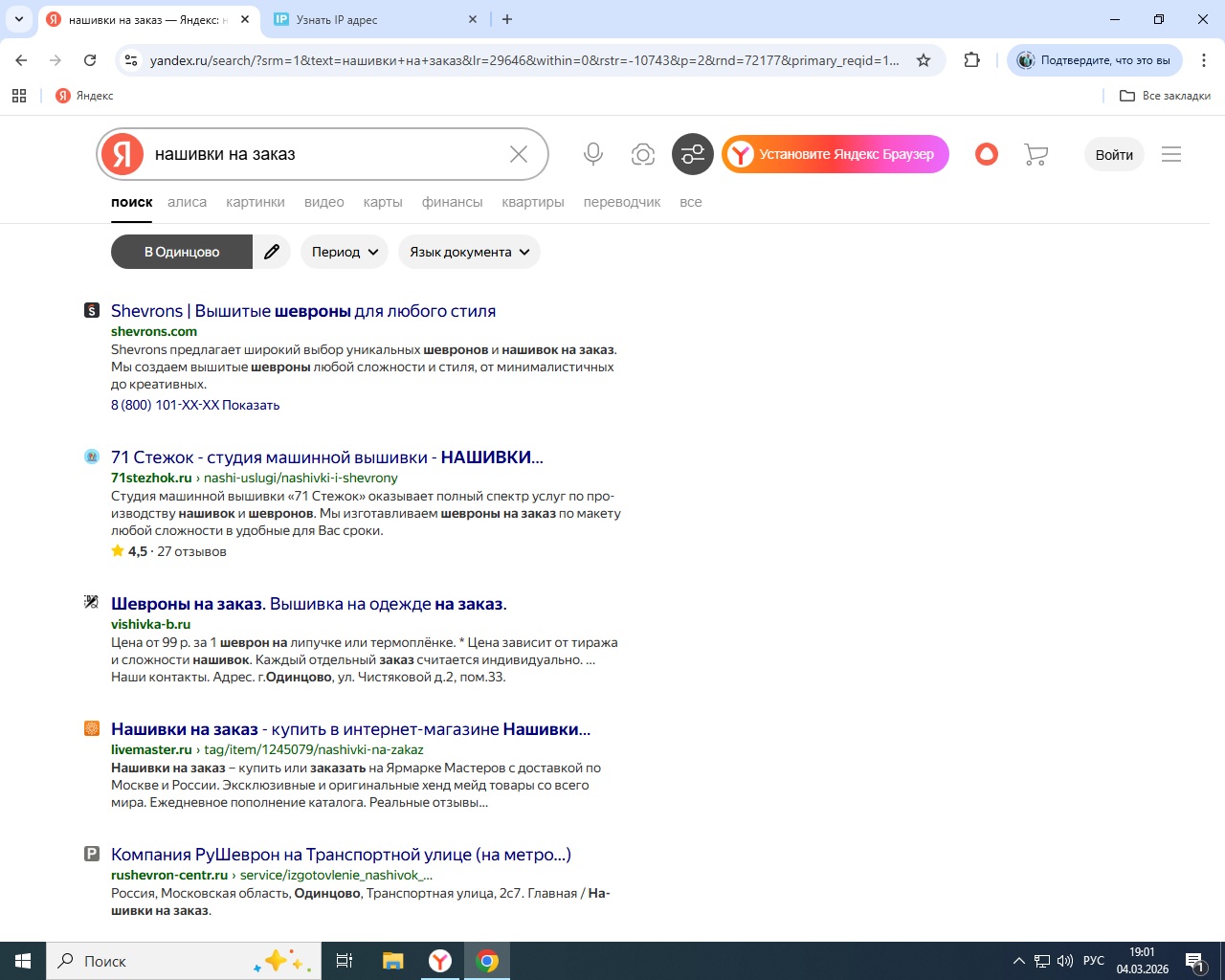
Task: Open the "все" services tab
Action: click(691, 202)
